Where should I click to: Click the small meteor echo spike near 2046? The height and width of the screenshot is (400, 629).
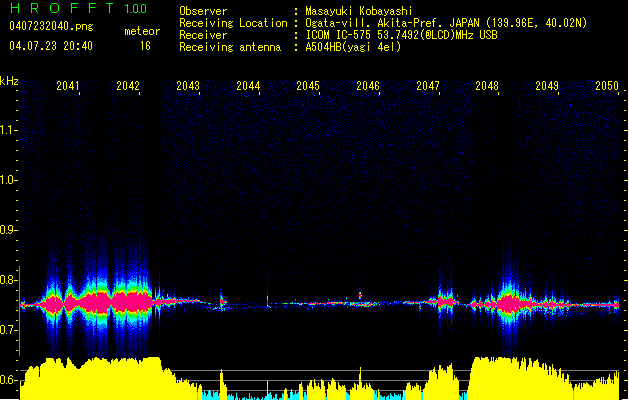360,295
